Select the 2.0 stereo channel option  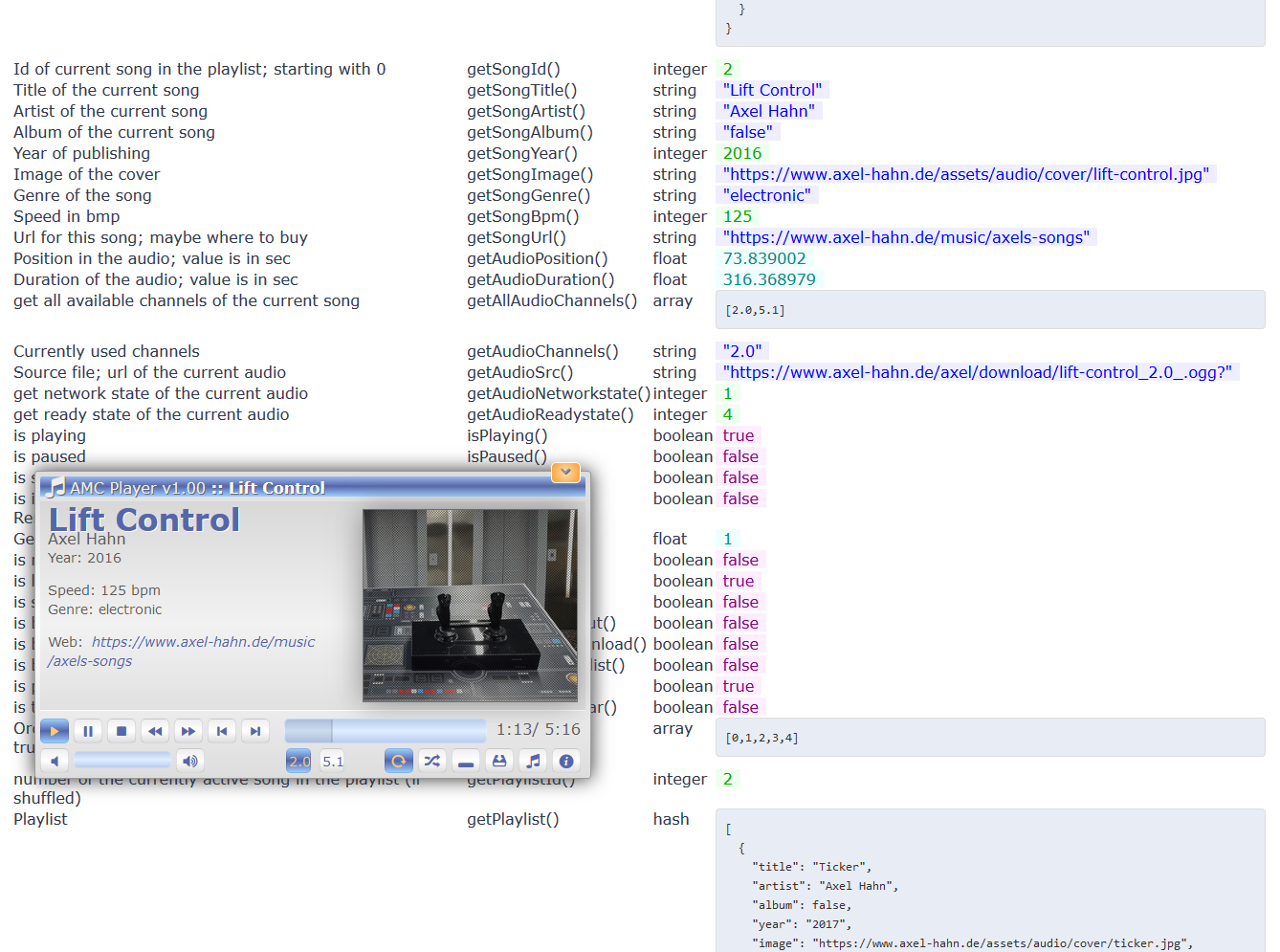(298, 761)
